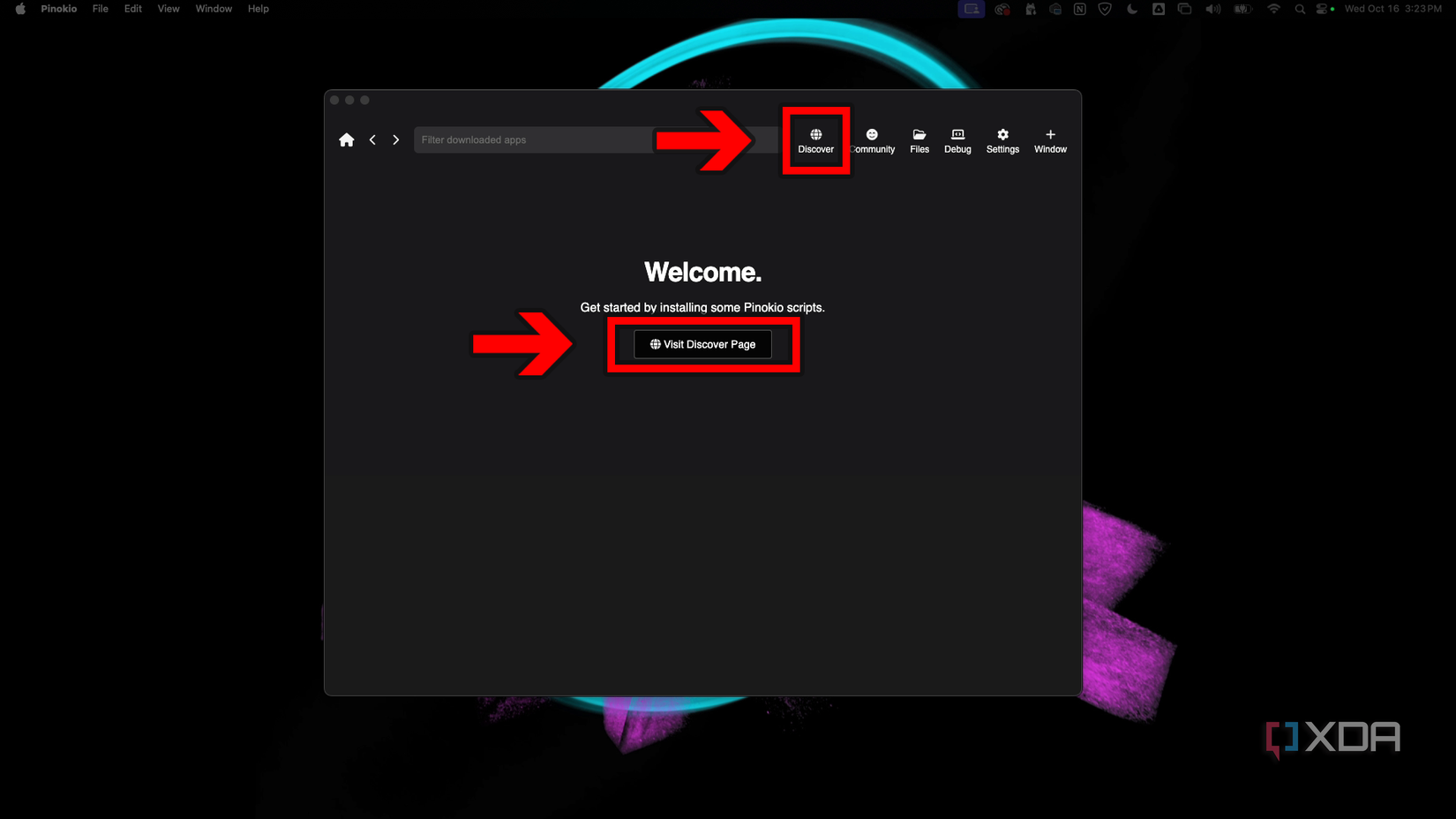Toggle Do Not Disturb moon icon

pyautogui.click(x=1132, y=9)
